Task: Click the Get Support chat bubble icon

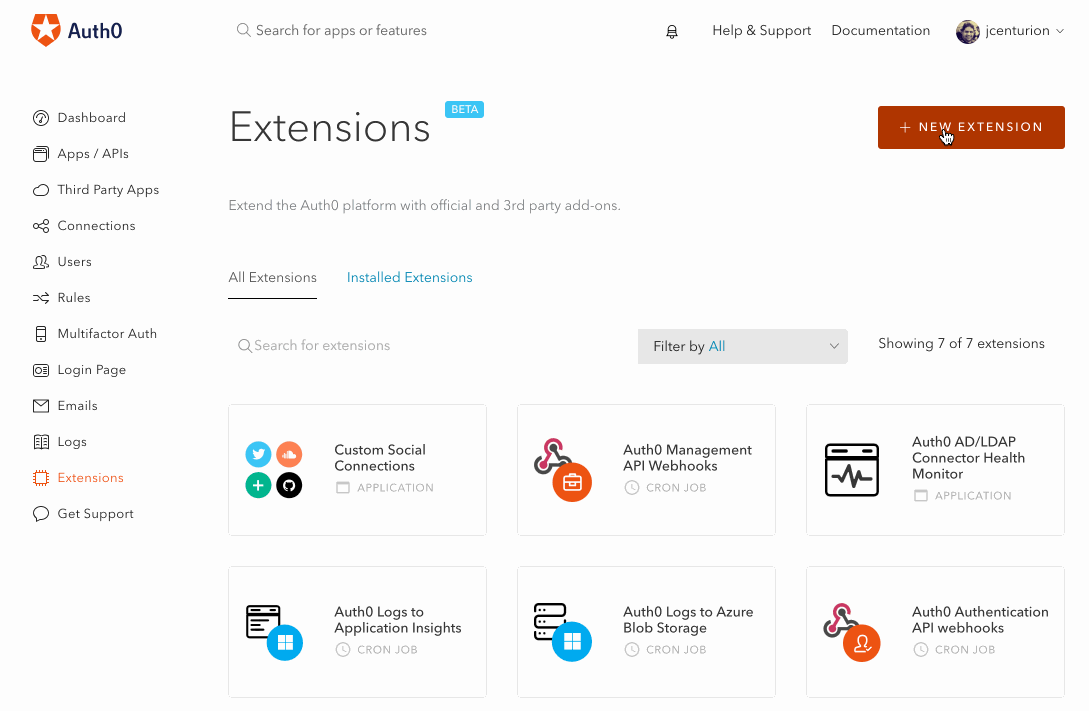Action: pyautogui.click(x=41, y=514)
